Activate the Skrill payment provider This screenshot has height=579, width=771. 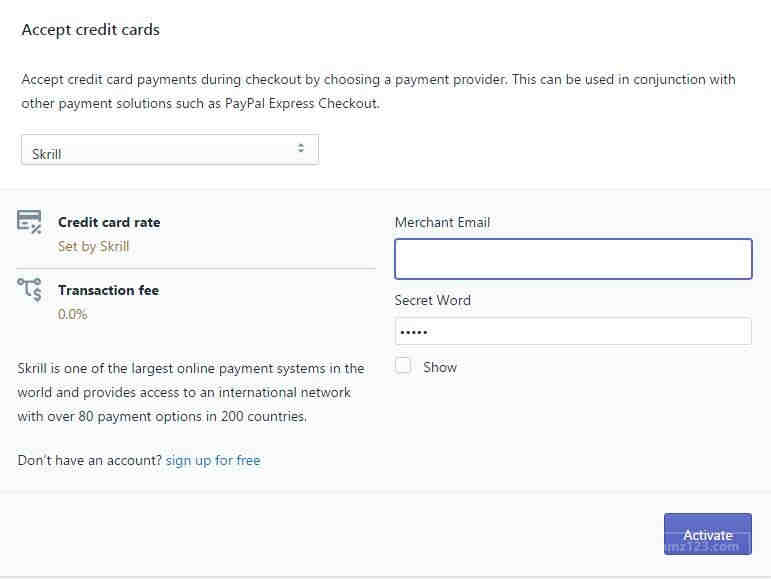pos(708,534)
